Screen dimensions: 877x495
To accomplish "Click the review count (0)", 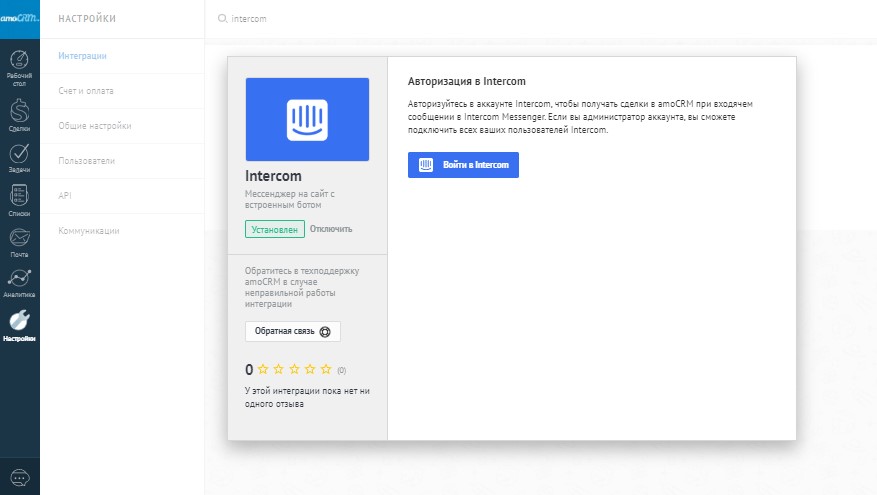I will [x=342, y=370].
